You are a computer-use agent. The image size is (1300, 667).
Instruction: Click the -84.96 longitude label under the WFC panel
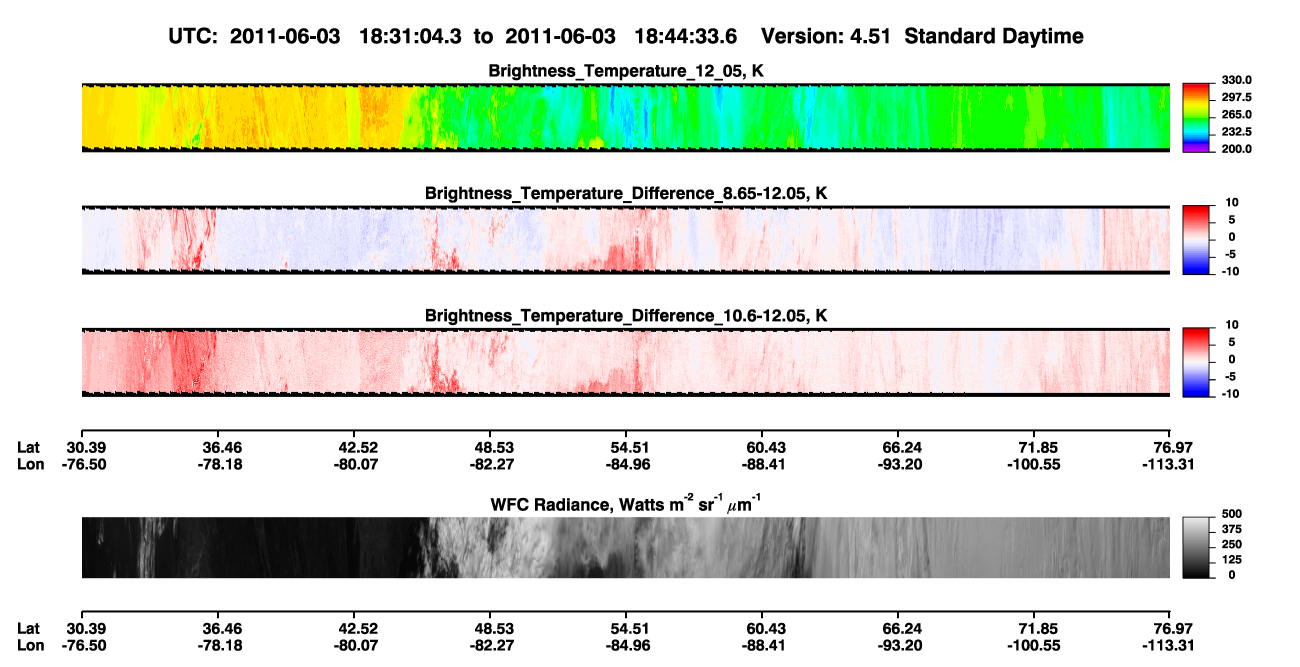coord(627,645)
